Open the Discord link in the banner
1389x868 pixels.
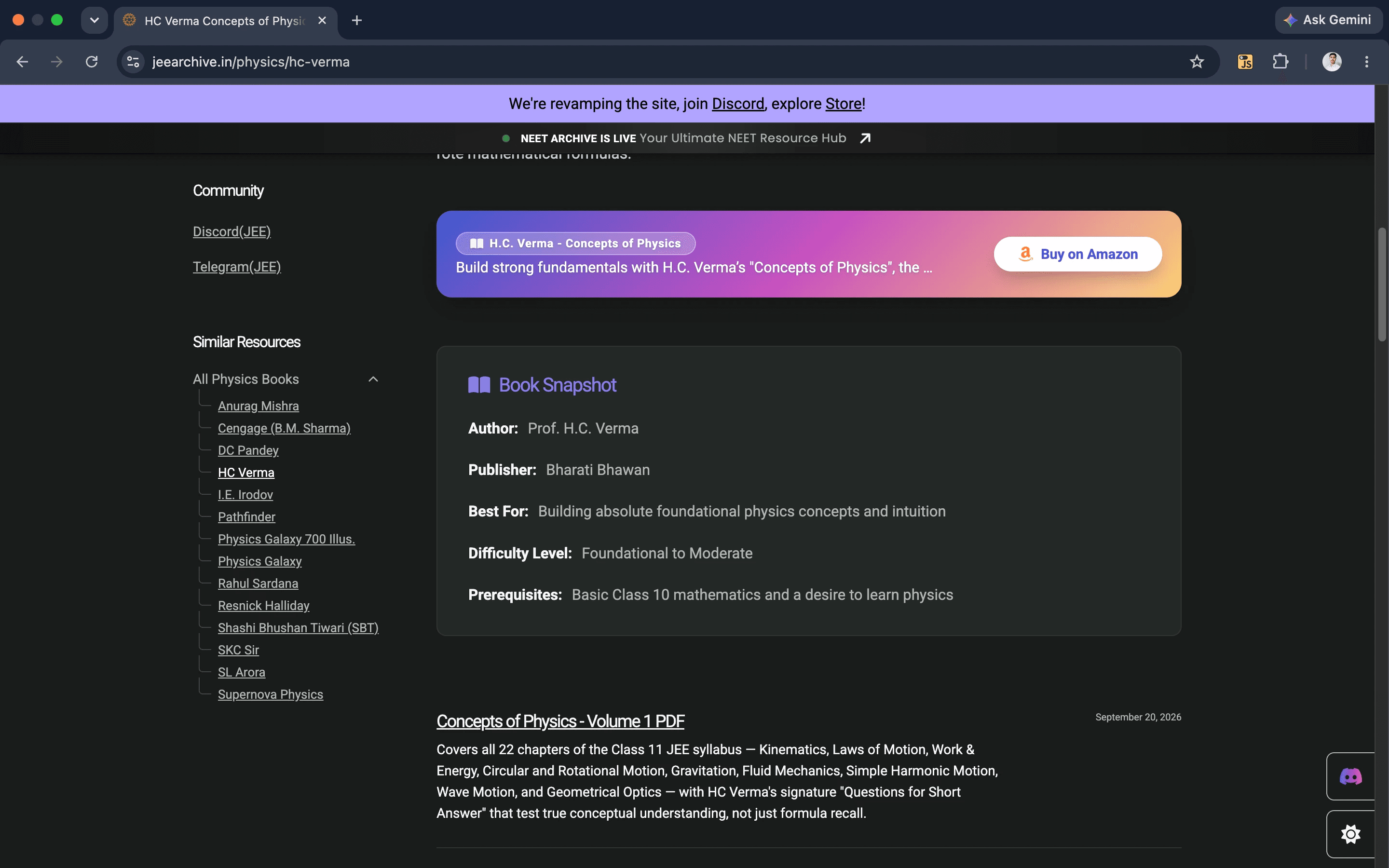(x=737, y=104)
